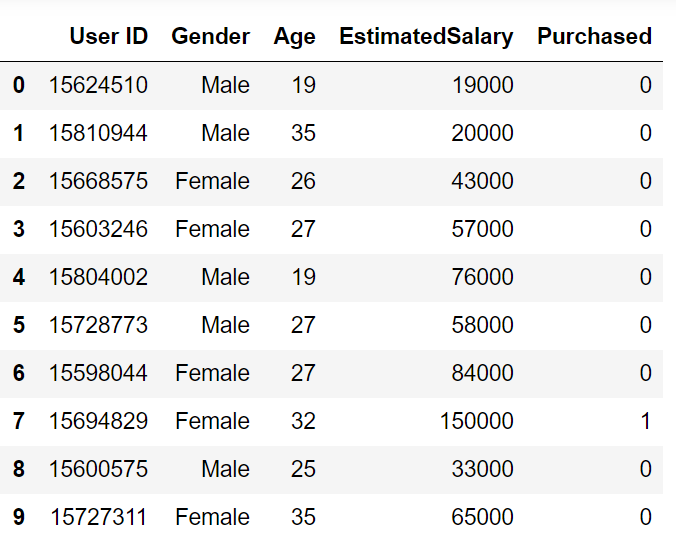Click the salary value 33000
Viewport: 676px width, 555px height.
click(482, 469)
